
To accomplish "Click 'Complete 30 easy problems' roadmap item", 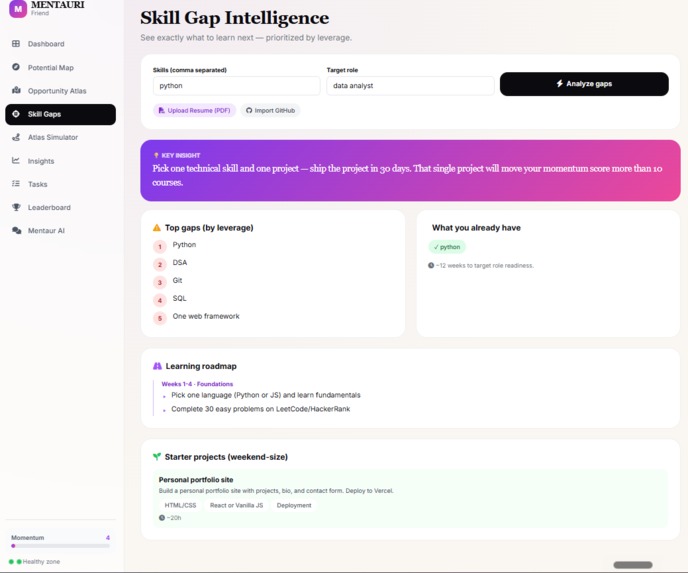I will [x=261, y=408].
